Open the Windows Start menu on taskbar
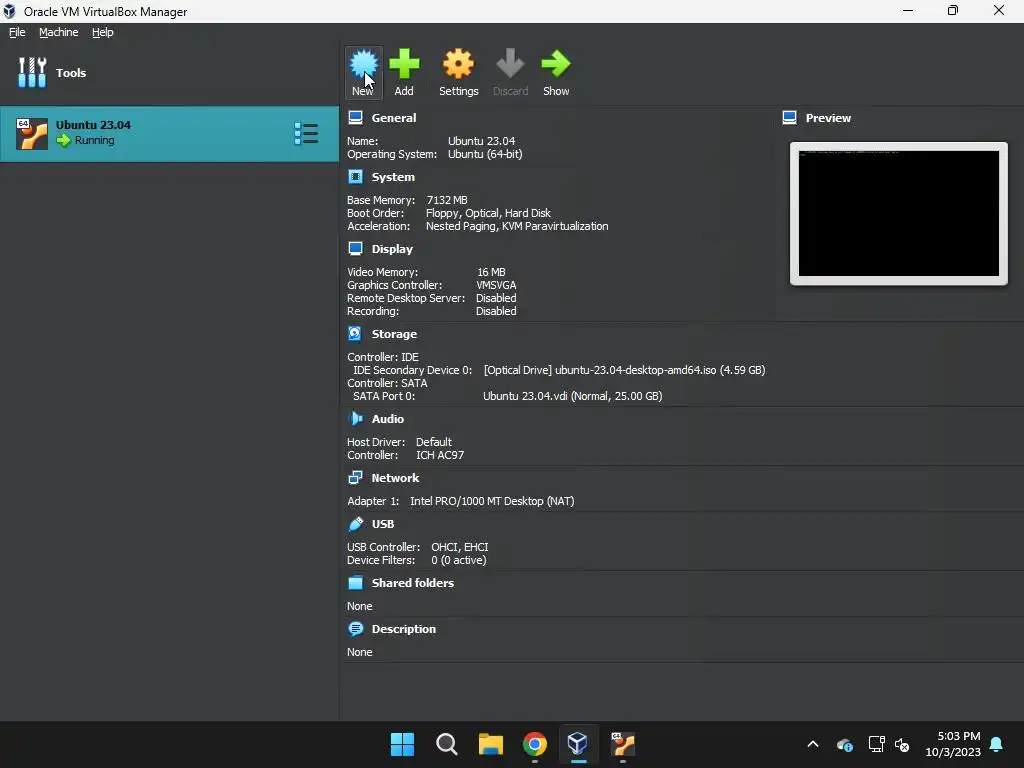This screenshot has width=1024, height=768. 402,744
